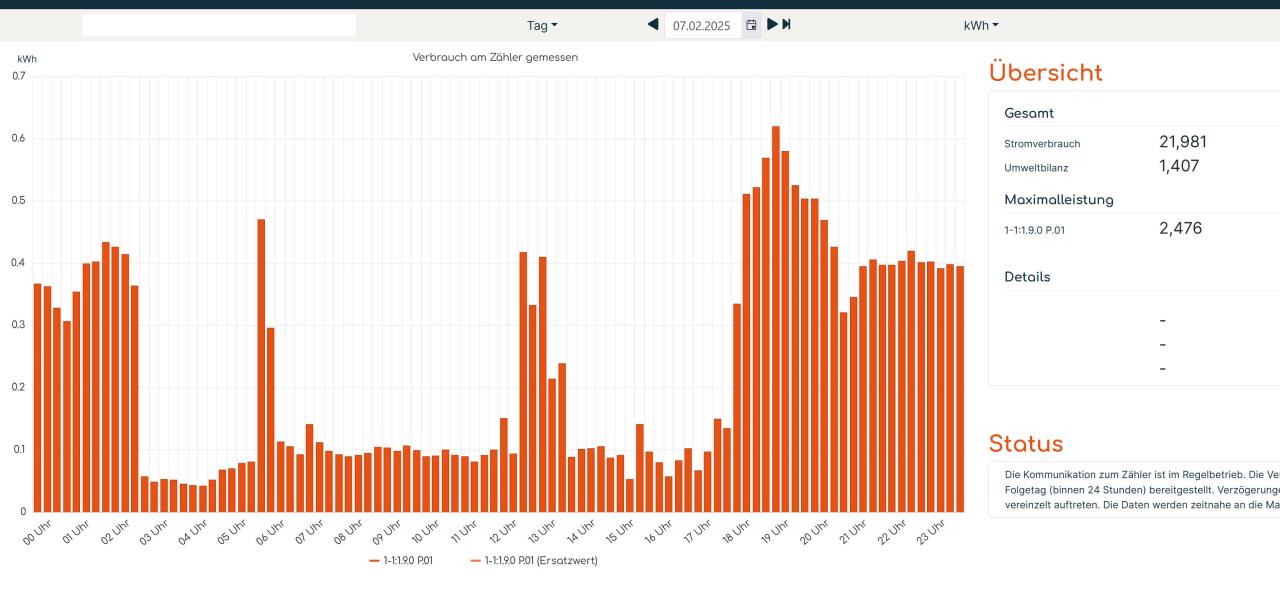Select the Maximalleistung value 2,476
Image resolution: width=1280 pixels, height=589 pixels.
(x=1180, y=228)
